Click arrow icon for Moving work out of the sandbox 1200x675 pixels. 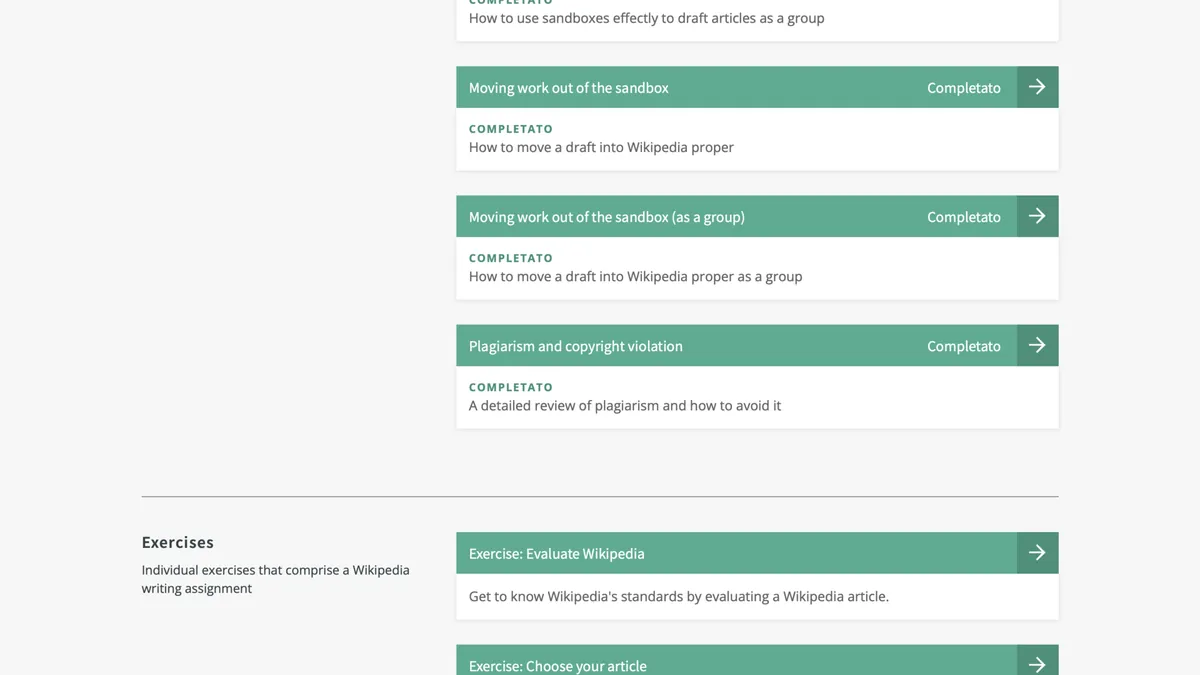point(1037,87)
